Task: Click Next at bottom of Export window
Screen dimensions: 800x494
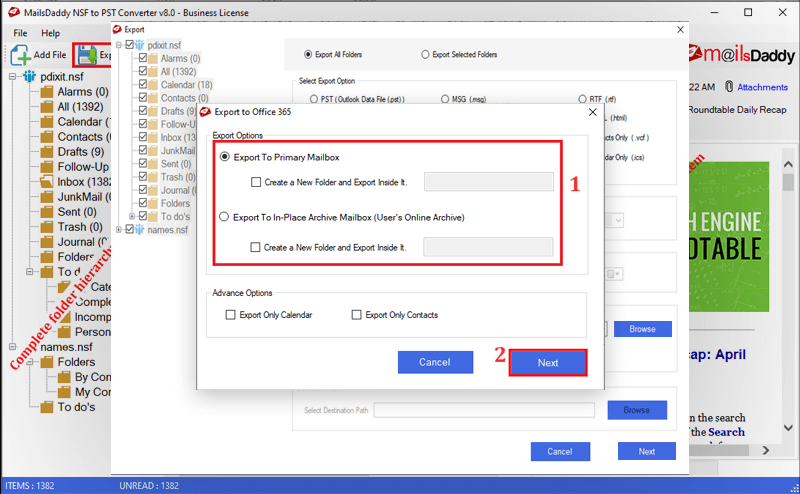Action: 646,451
